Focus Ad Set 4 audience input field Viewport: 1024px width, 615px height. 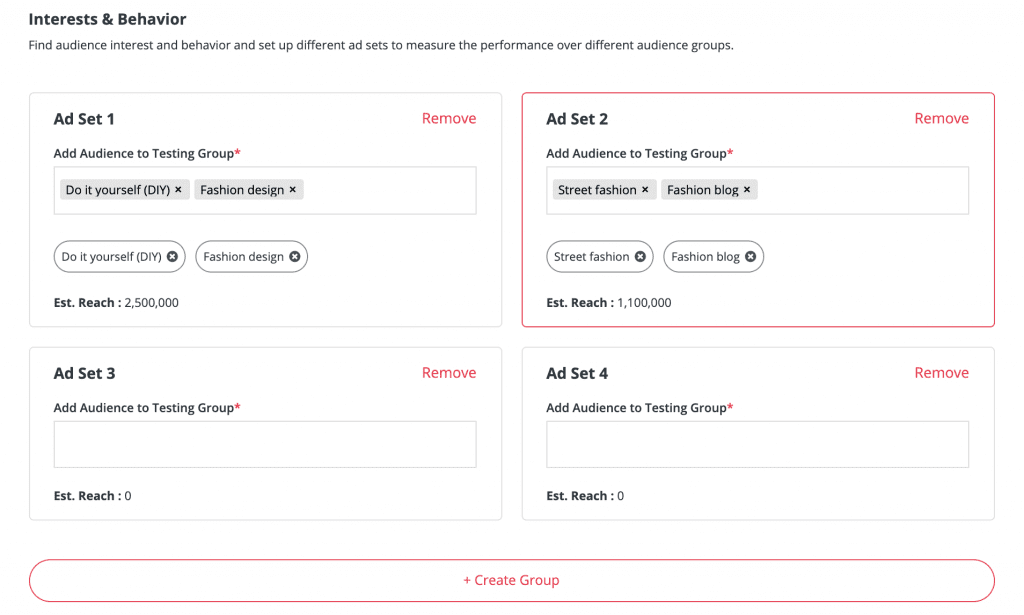(758, 445)
